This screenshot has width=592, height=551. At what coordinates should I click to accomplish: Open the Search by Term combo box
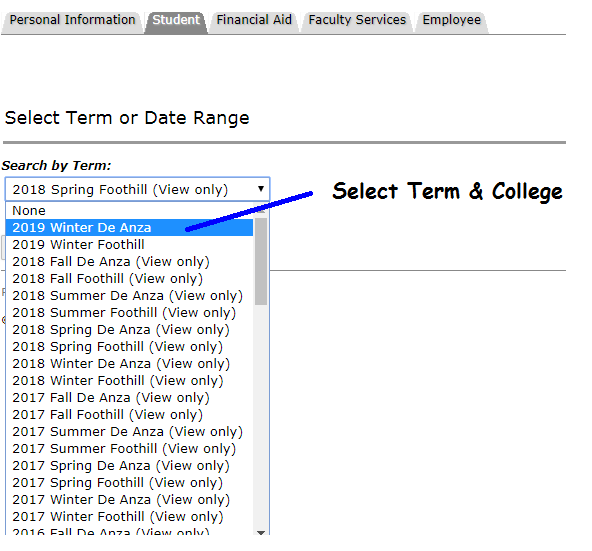click(137, 189)
